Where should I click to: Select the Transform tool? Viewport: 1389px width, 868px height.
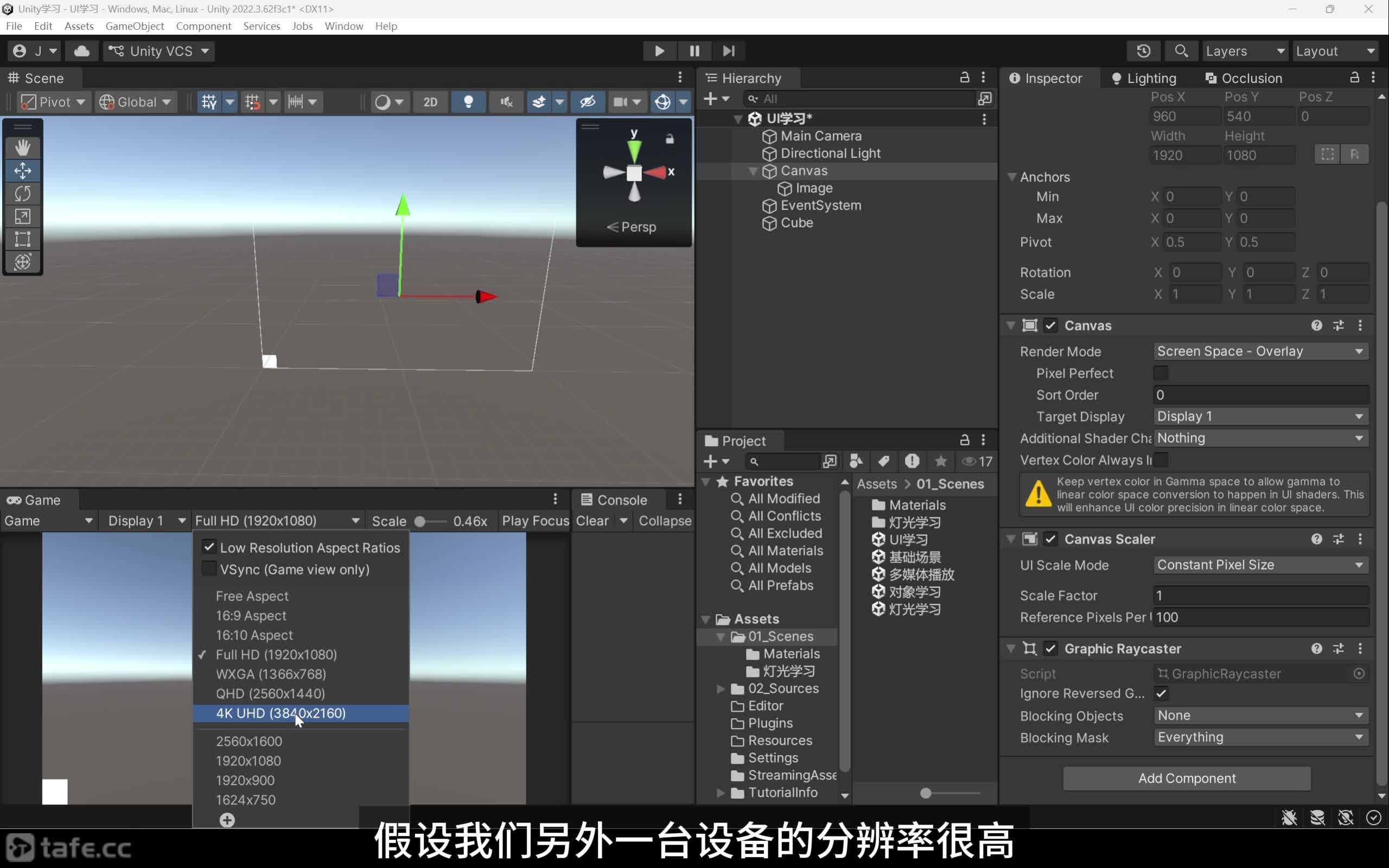(x=22, y=262)
